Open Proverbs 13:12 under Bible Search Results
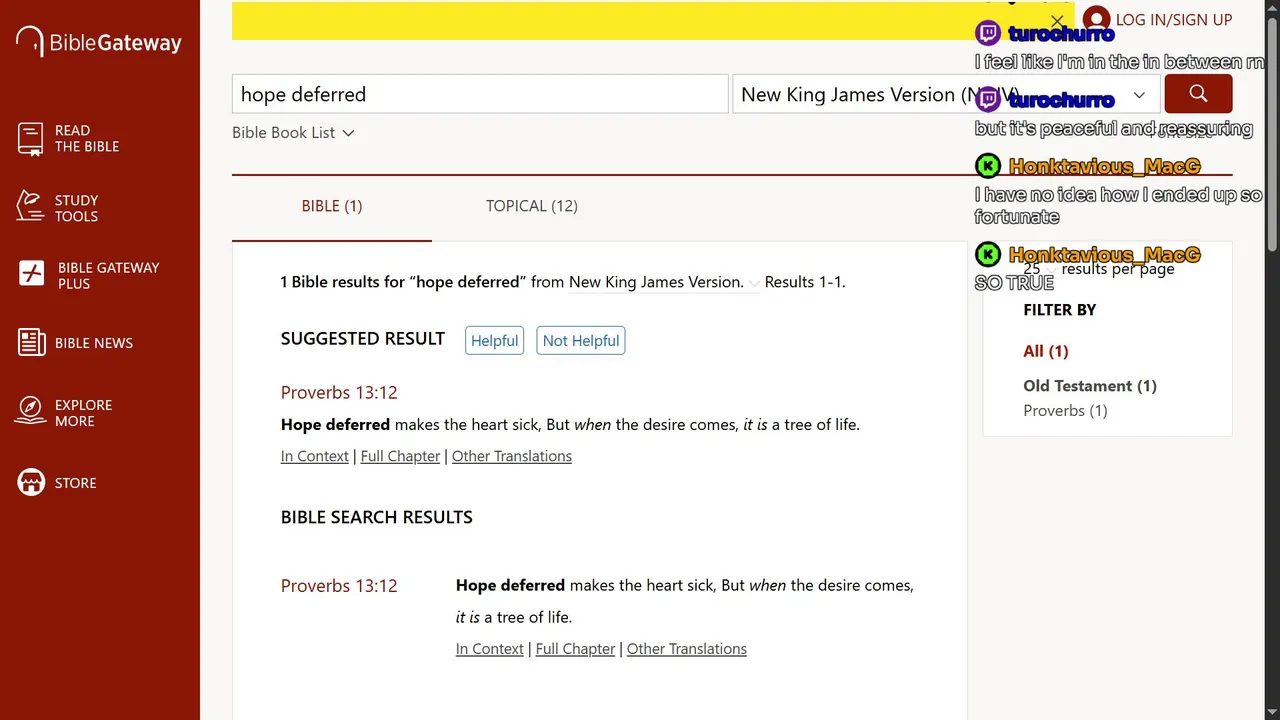 (339, 585)
